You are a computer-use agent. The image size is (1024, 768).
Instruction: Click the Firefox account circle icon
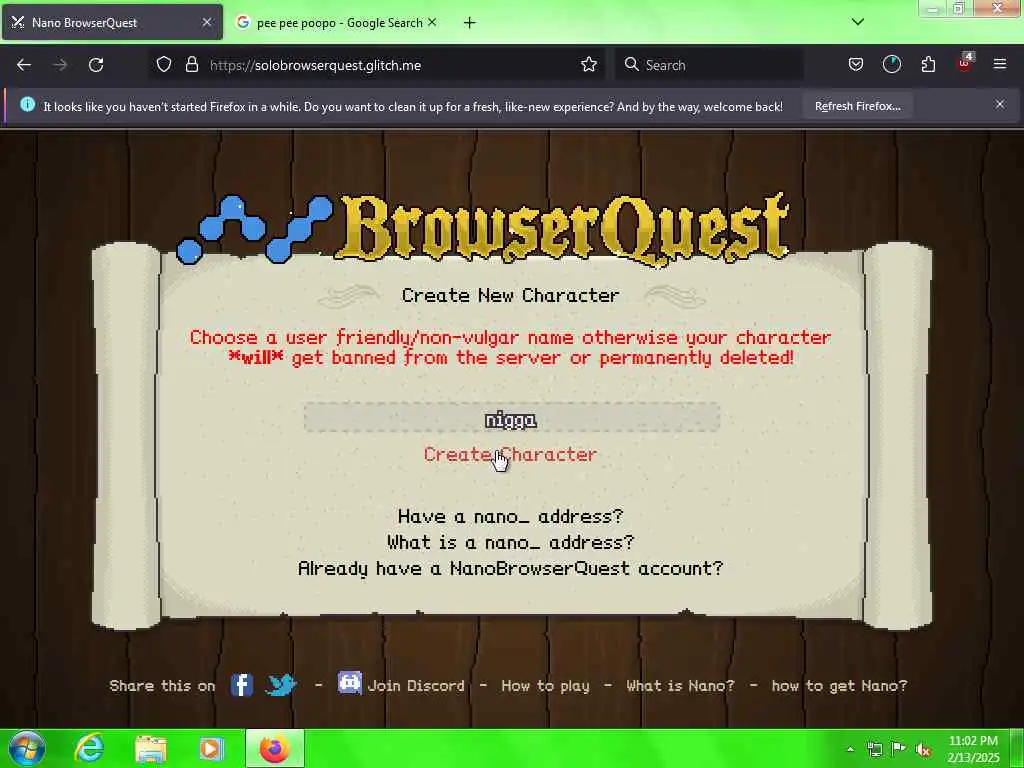(891, 64)
